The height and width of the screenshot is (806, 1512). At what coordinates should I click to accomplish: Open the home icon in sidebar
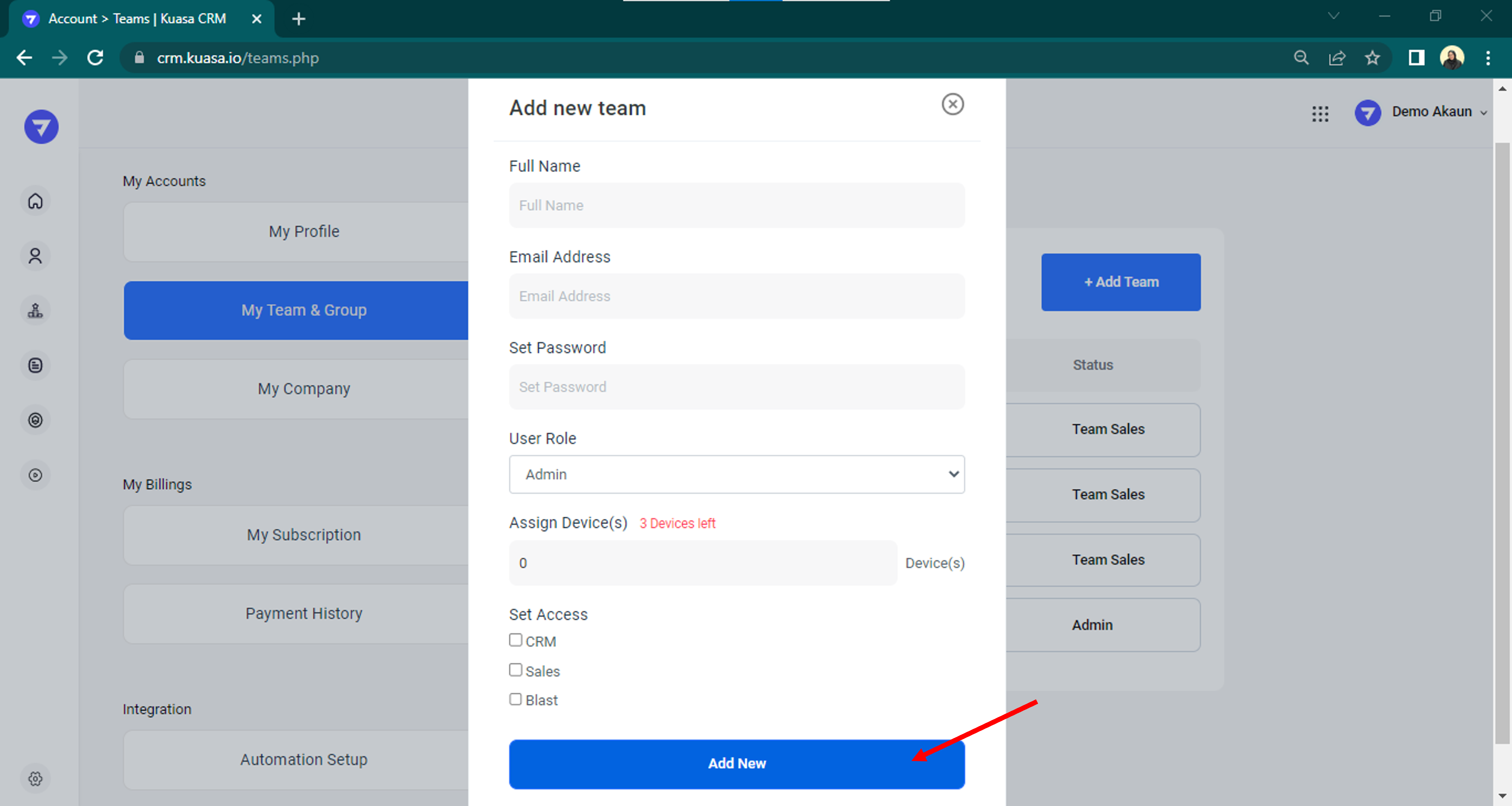pyautogui.click(x=35, y=201)
